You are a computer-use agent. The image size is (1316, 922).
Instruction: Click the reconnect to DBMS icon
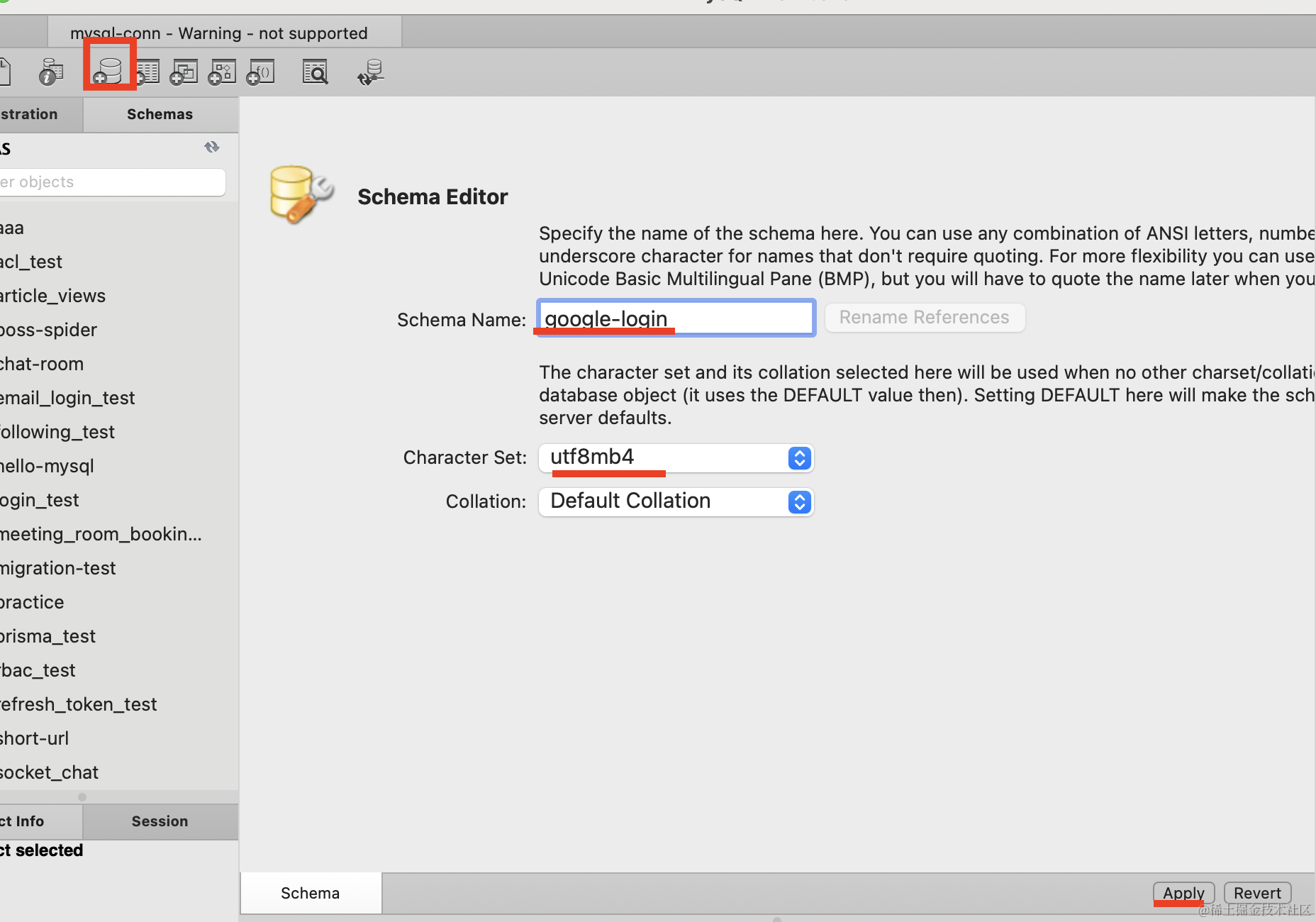coord(370,72)
